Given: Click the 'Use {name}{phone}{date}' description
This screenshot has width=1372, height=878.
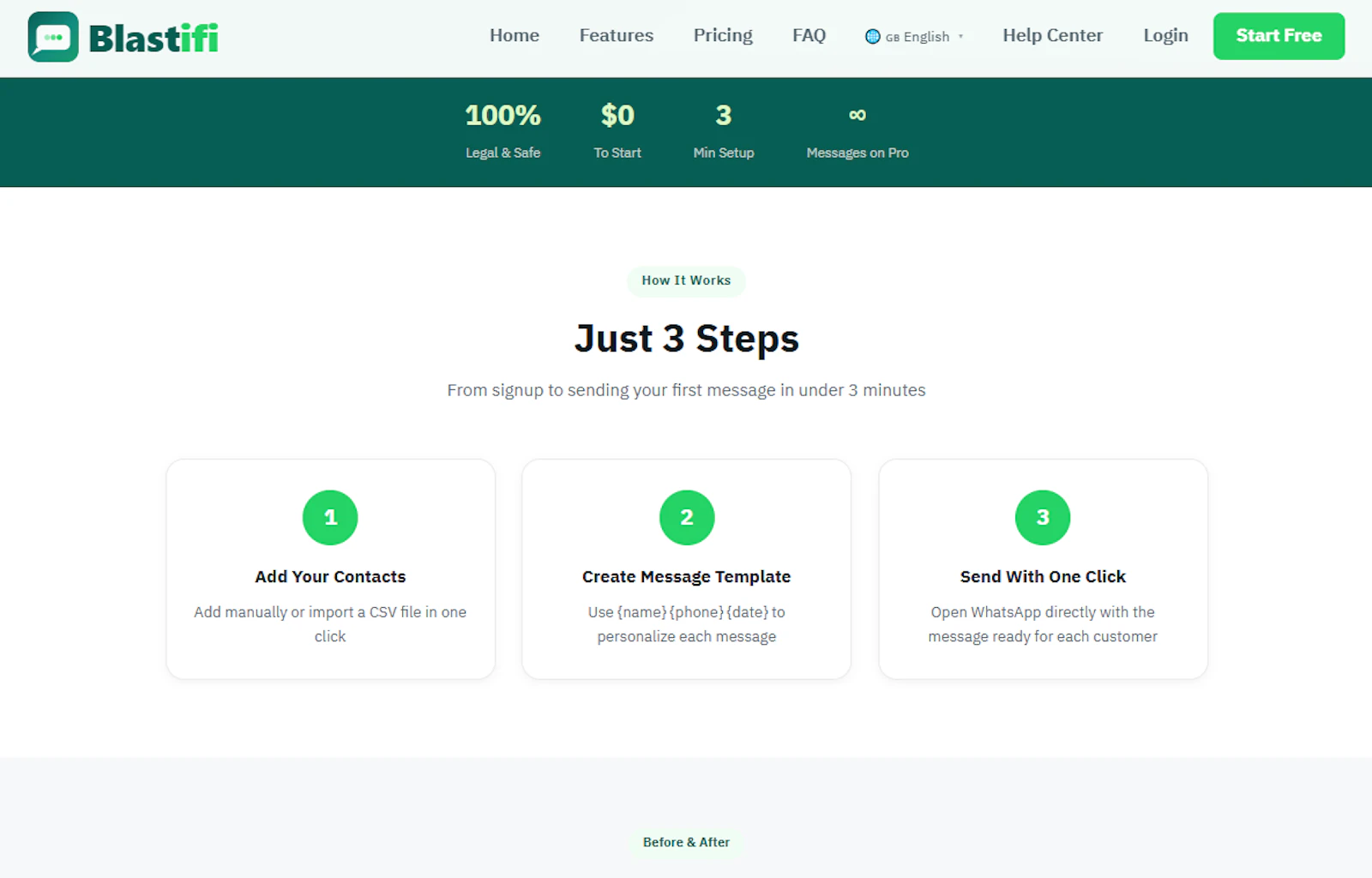Looking at the screenshot, I should [x=687, y=624].
